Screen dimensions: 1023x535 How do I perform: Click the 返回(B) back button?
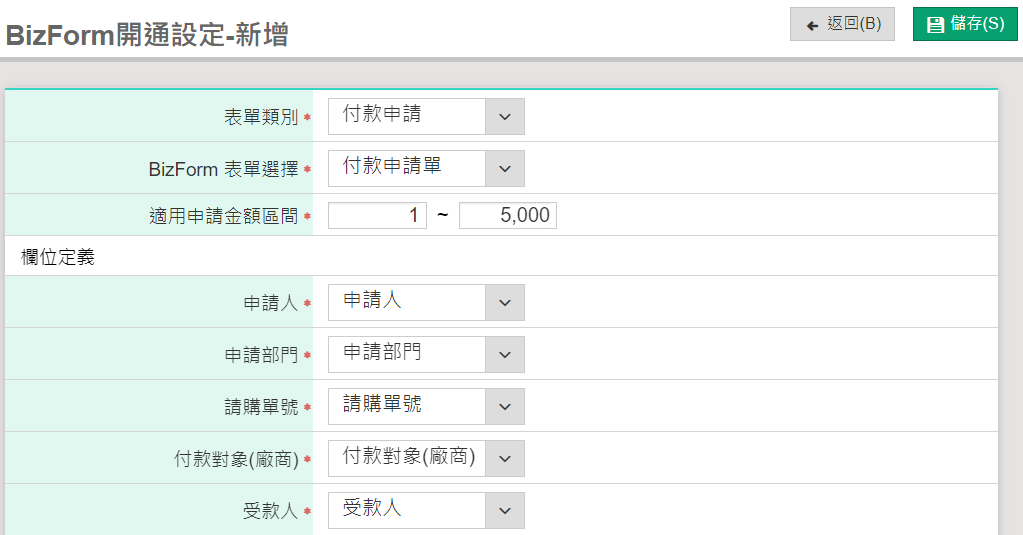pos(842,24)
